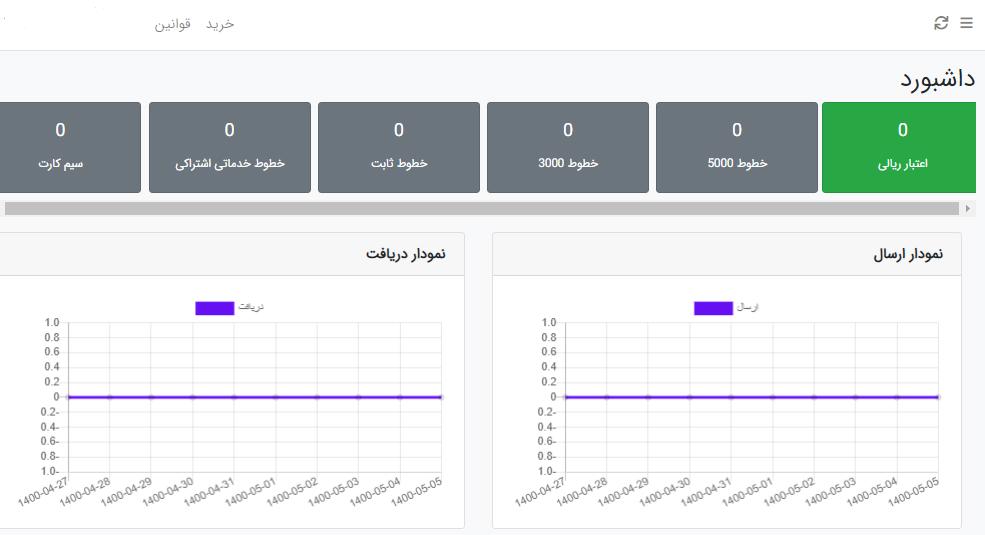Open the قوانین (rules) menu item

(x=172, y=24)
